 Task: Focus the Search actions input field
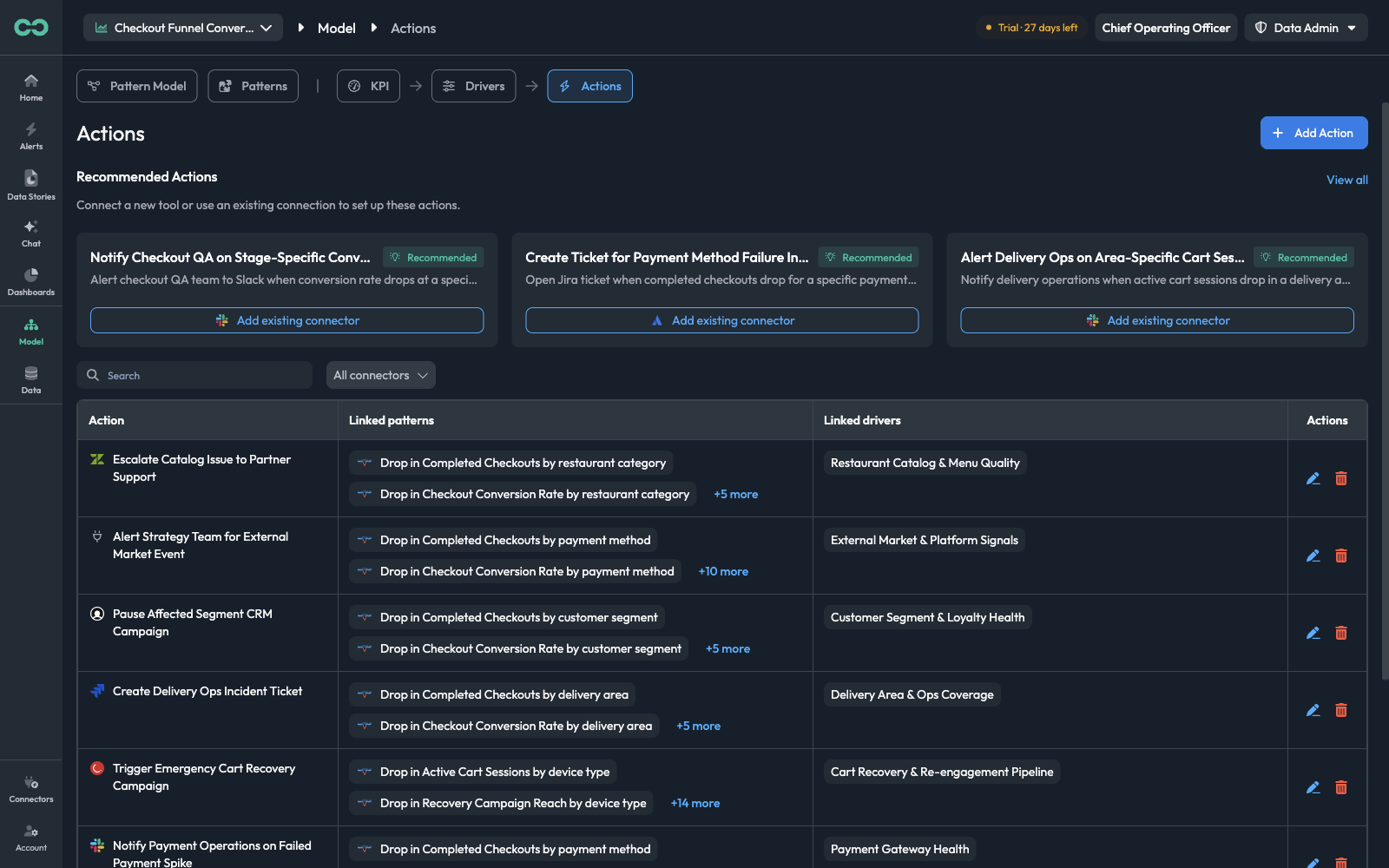click(194, 375)
